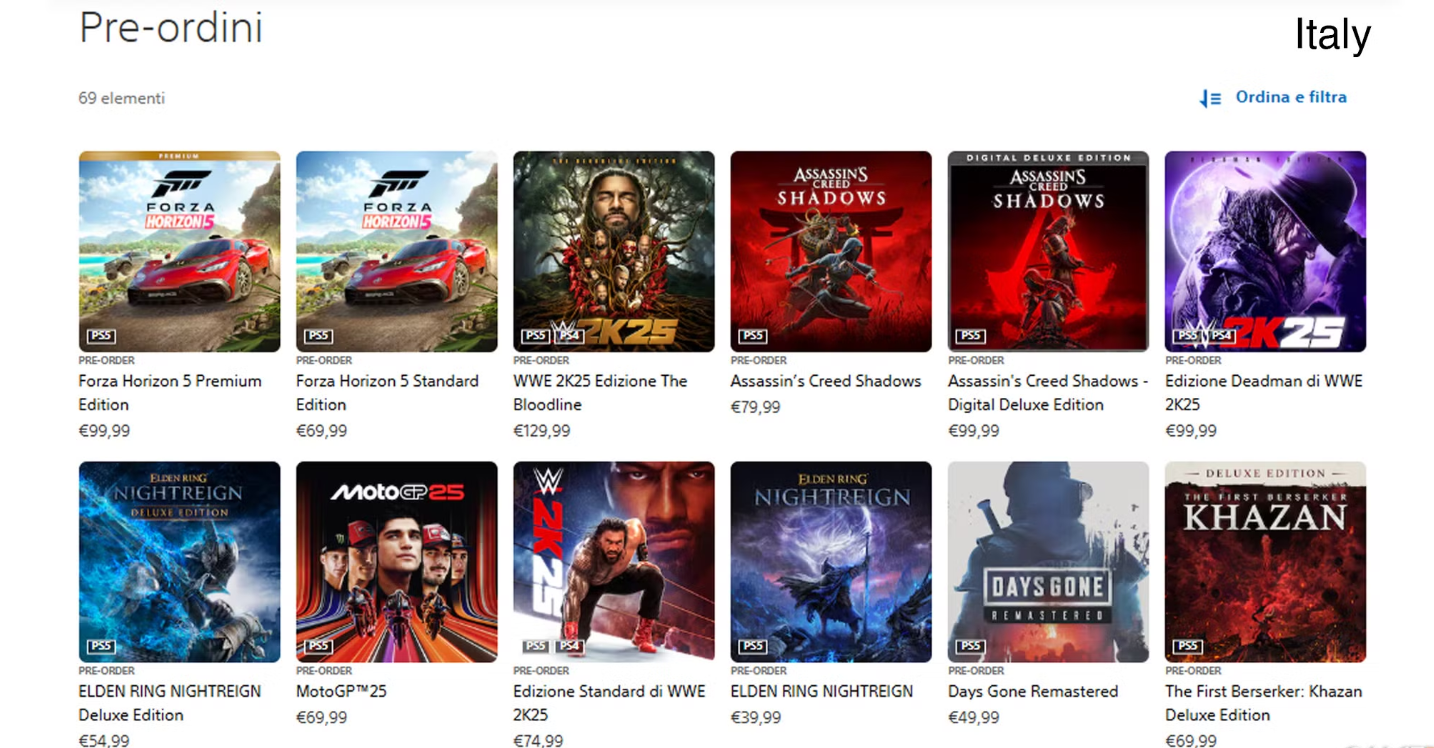Click The First Berserker Khazan Deluxe cover
This screenshot has width=1434, height=748.
tap(1265, 561)
